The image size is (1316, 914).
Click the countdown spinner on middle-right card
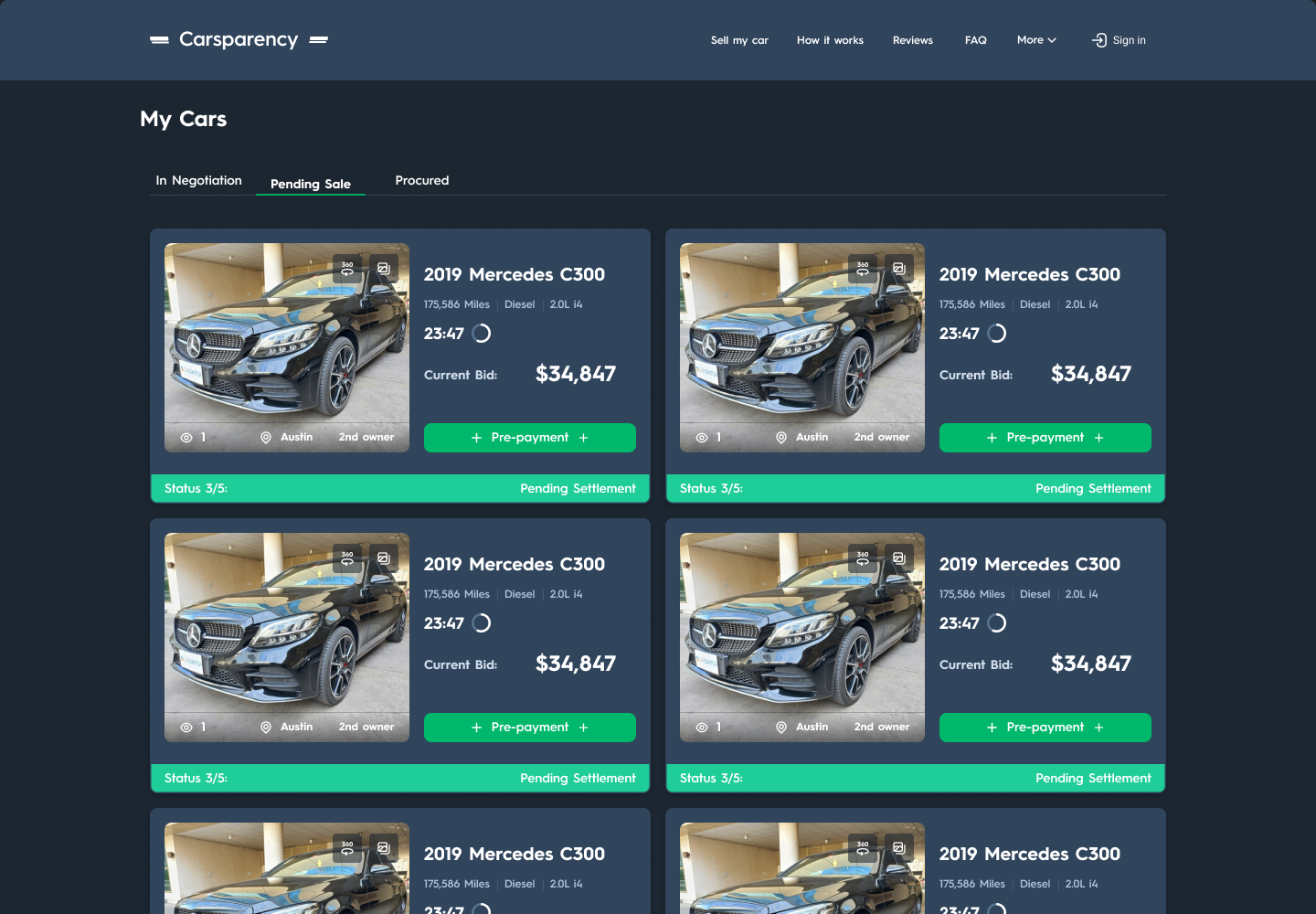click(997, 623)
